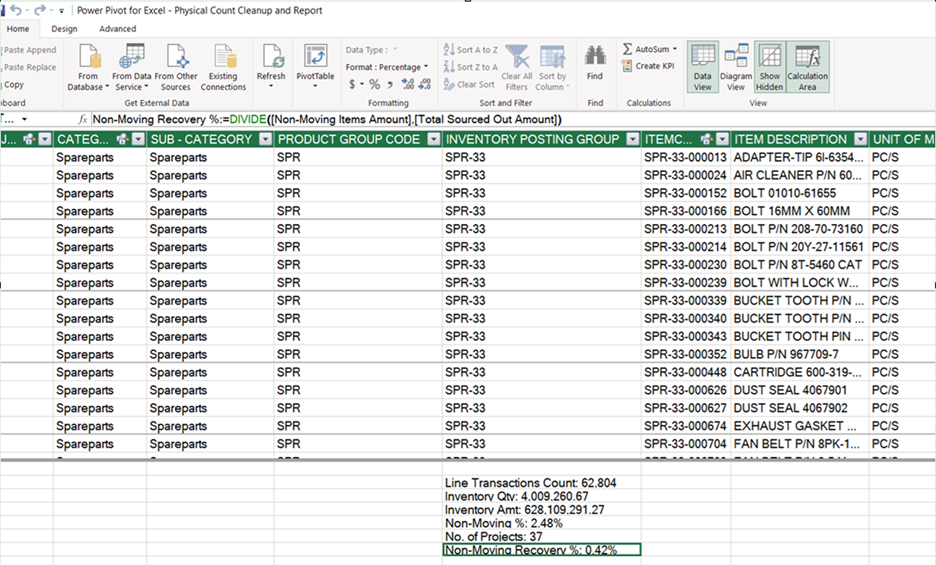
Task: Select cell 'BOLT 16MM X 60MM'
Action: coord(800,211)
